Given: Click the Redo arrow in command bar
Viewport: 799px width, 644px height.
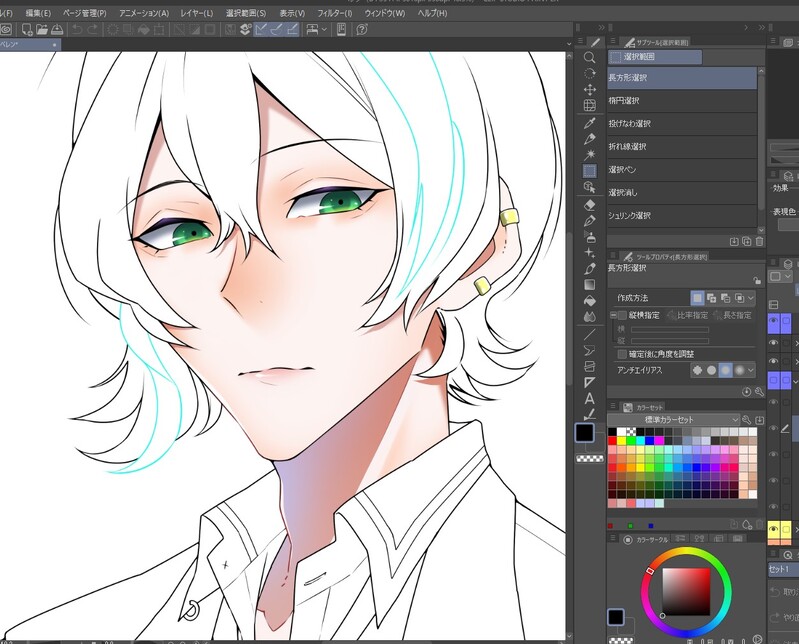Looking at the screenshot, I should (92, 30).
